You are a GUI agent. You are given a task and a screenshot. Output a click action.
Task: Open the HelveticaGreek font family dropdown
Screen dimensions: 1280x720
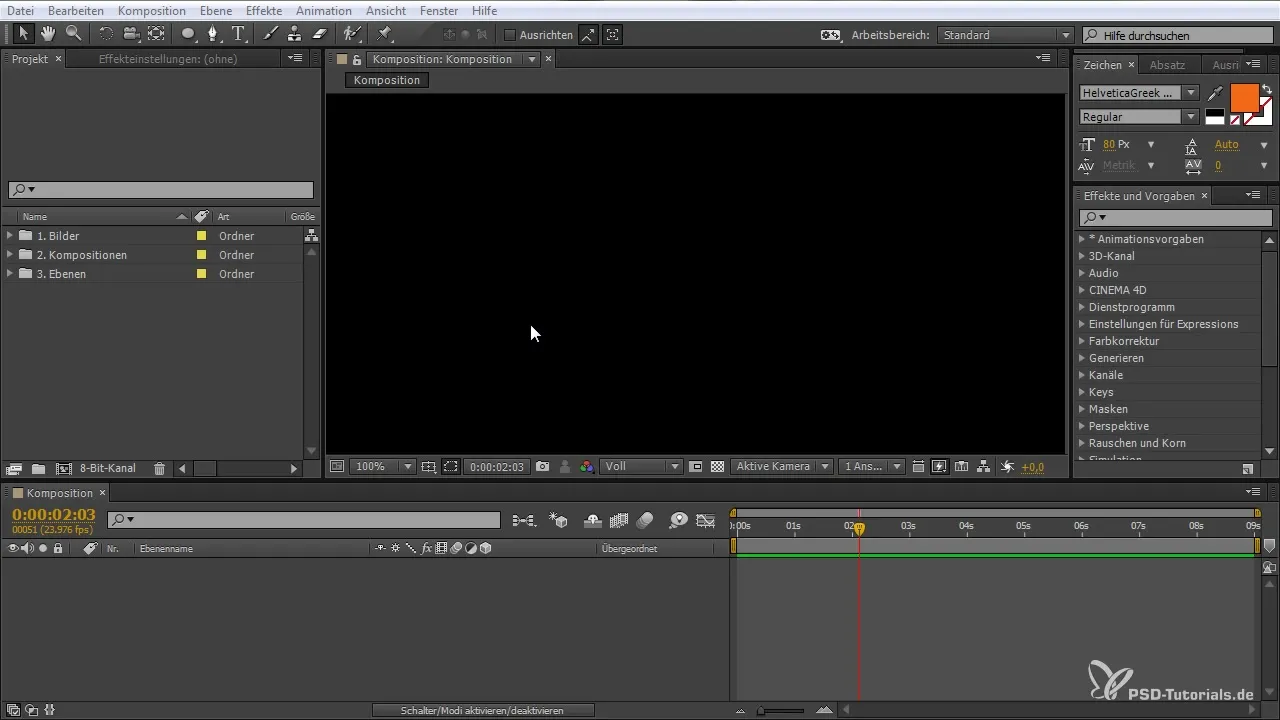pos(1139,93)
